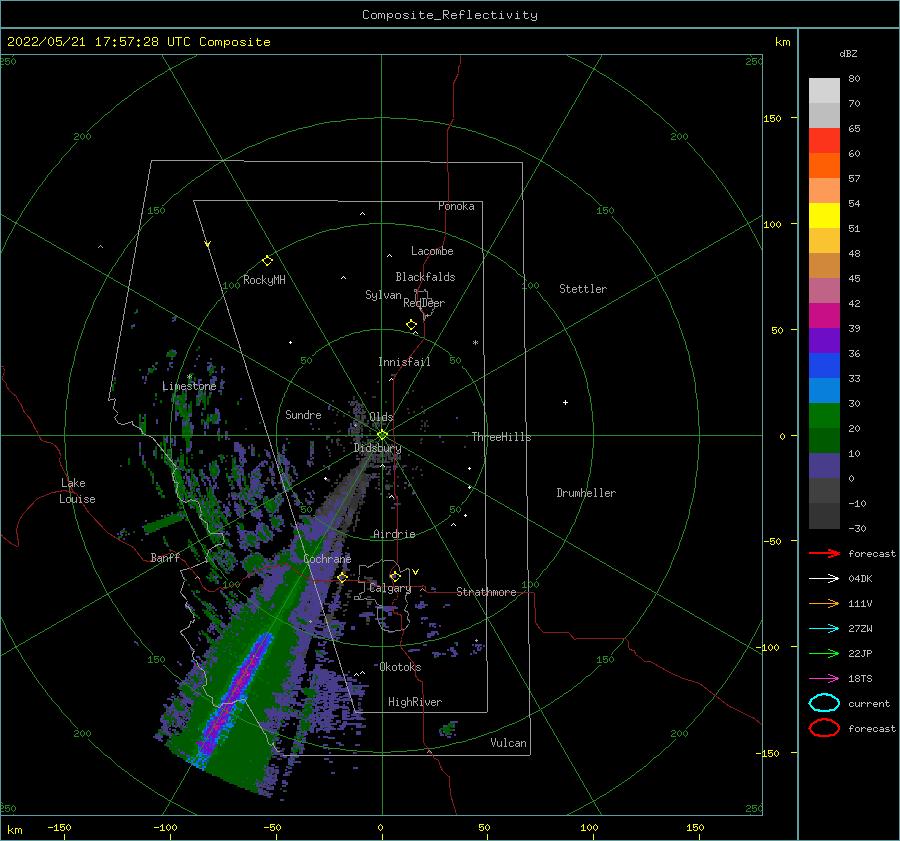Click the Sylvan label

tap(383, 295)
